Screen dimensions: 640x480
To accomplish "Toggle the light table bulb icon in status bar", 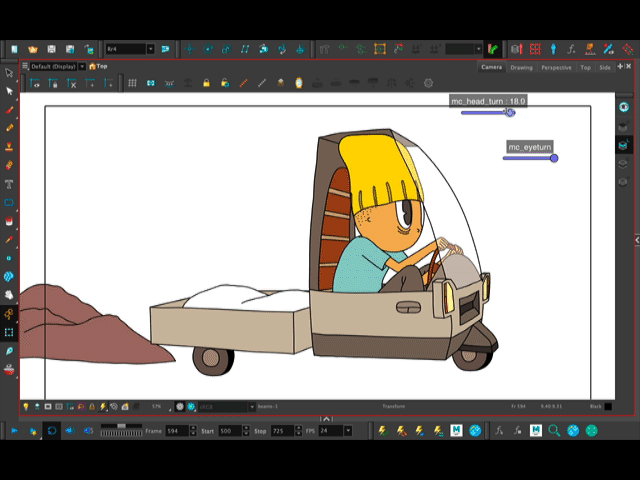I will tap(25, 407).
